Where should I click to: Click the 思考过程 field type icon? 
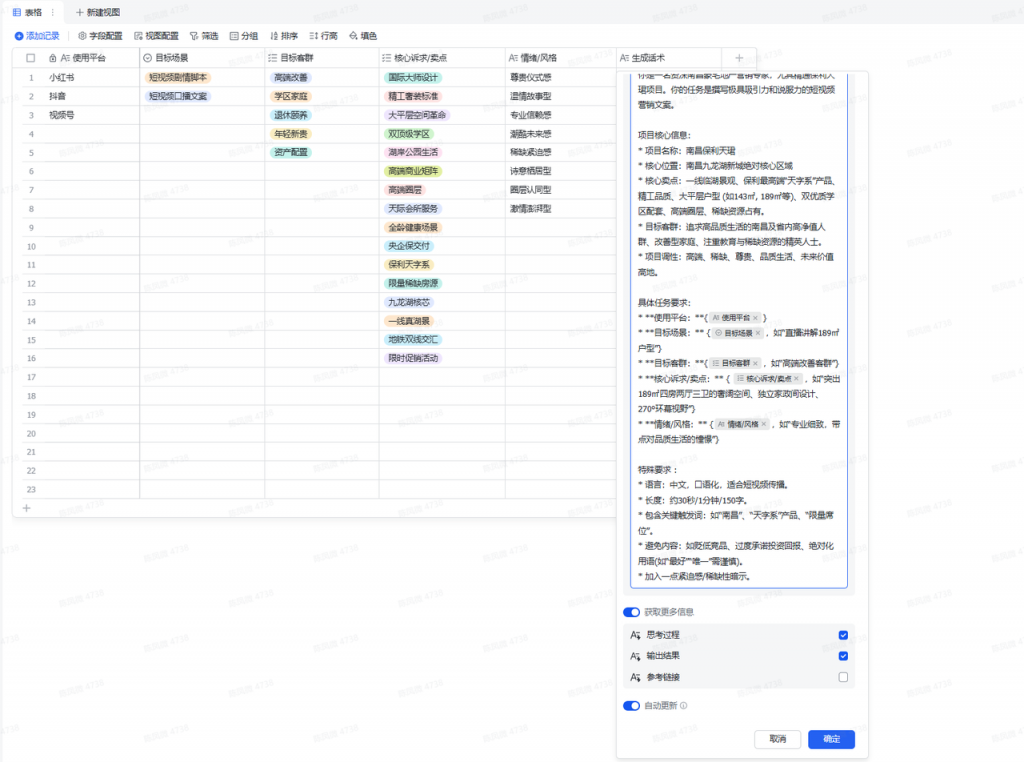click(x=635, y=635)
